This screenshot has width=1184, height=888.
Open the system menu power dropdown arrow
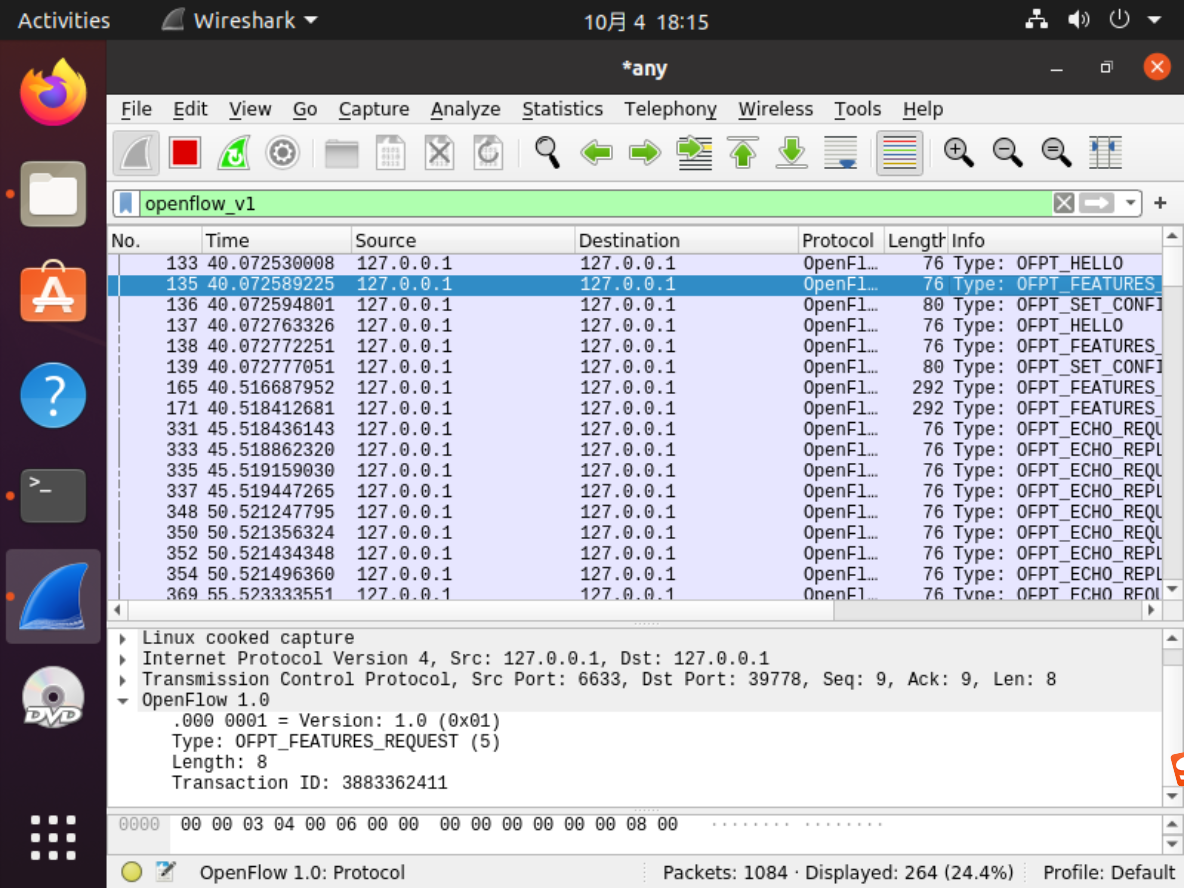coord(1155,20)
